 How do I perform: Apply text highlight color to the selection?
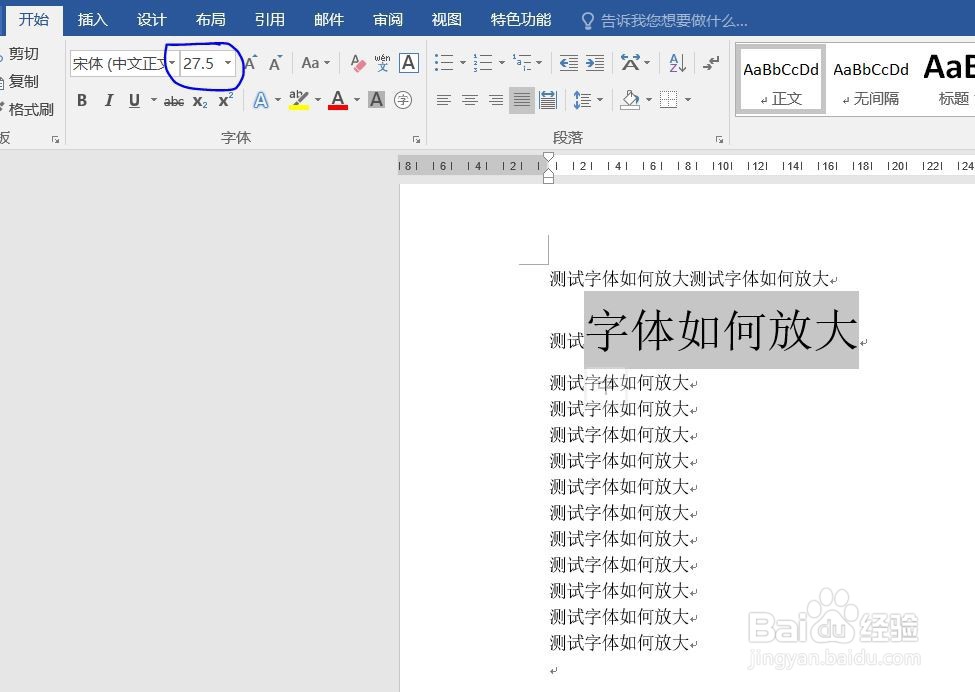tap(298, 99)
